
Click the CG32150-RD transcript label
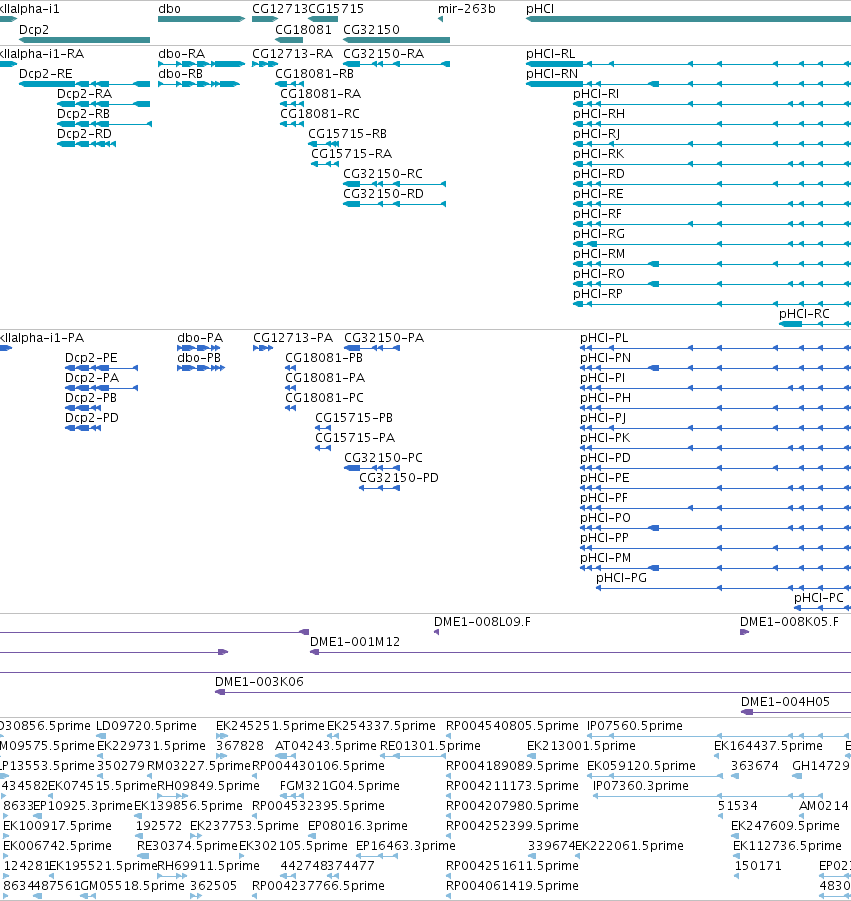[x=383, y=194]
